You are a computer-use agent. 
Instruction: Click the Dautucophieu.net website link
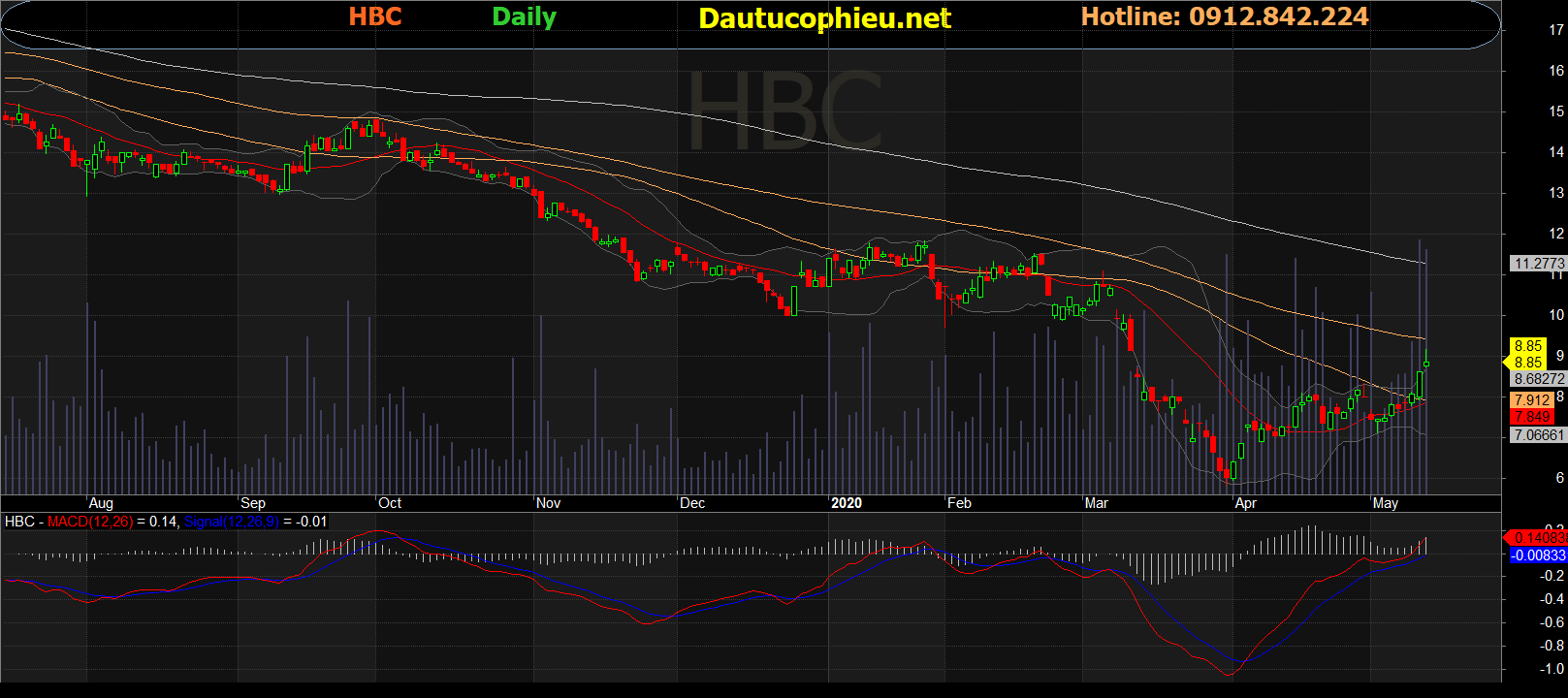coord(824,18)
